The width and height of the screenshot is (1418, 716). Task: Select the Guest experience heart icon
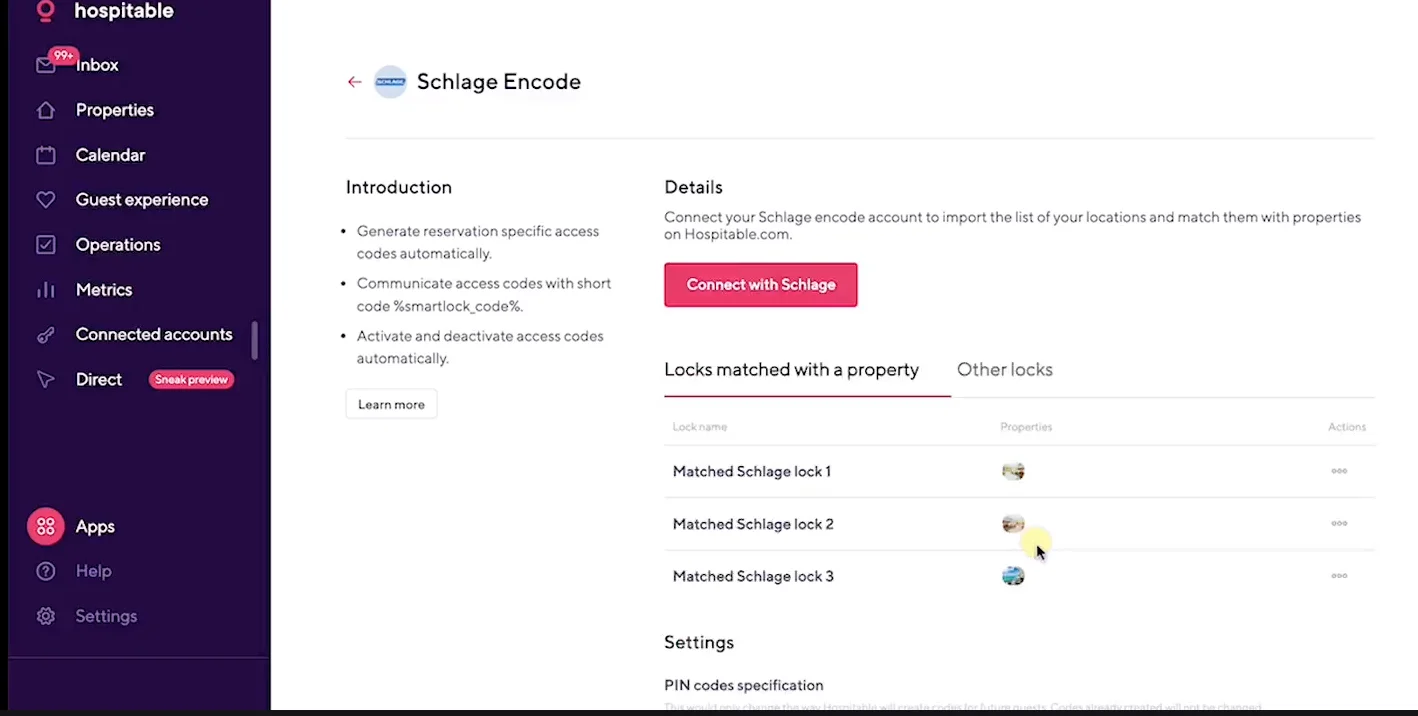click(x=46, y=200)
